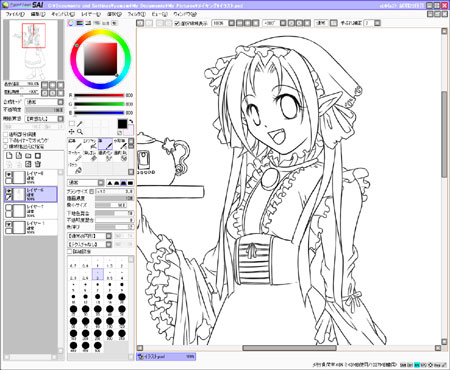Enable the clipping group checkbox
Image resolution: width=450 pixels, height=370 pixels.
5,140
